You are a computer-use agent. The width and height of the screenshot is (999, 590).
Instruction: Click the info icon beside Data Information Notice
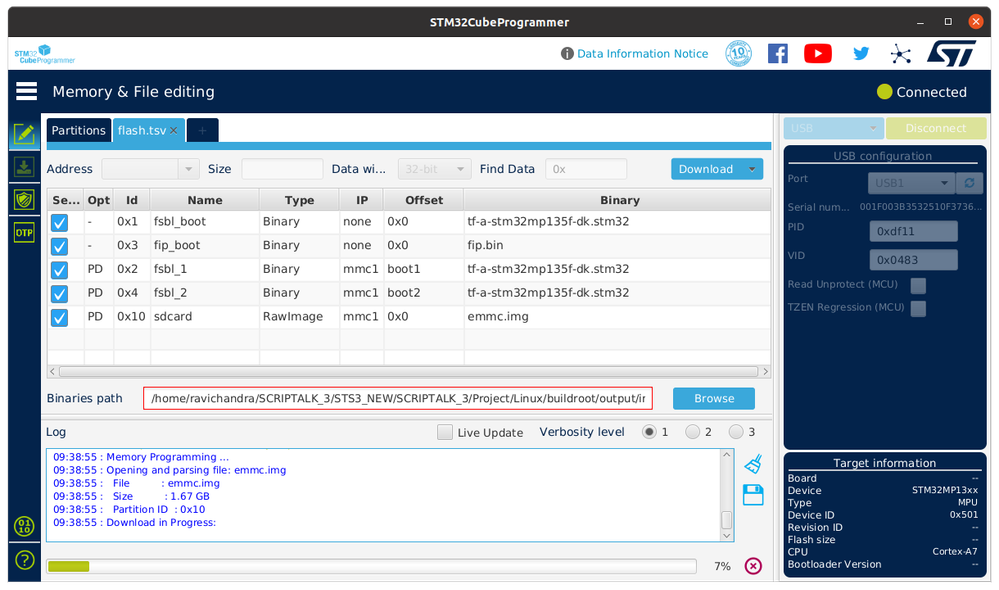(x=566, y=54)
